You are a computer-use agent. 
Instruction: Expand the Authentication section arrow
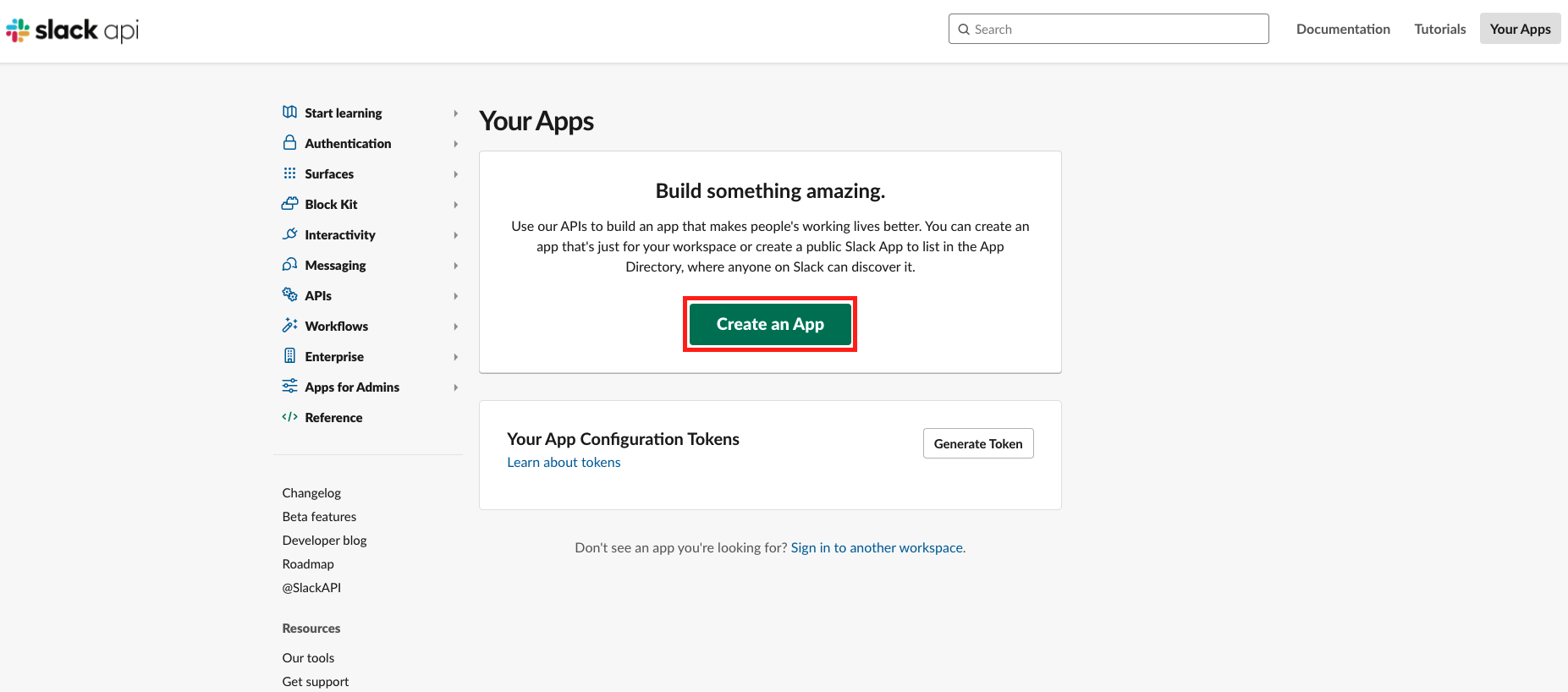click(x=455, y=144)
